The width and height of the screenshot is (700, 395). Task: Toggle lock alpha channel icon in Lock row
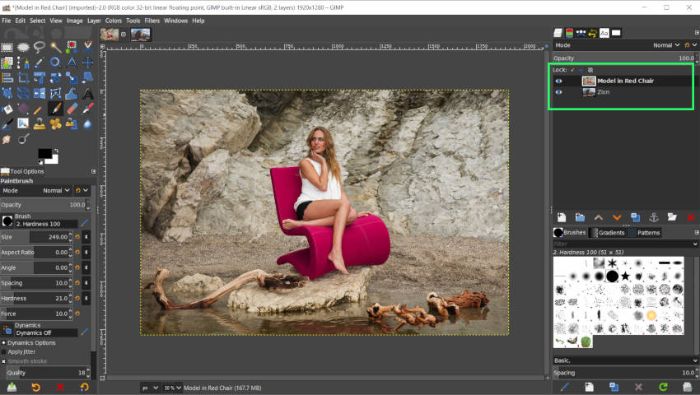point(590,70)
